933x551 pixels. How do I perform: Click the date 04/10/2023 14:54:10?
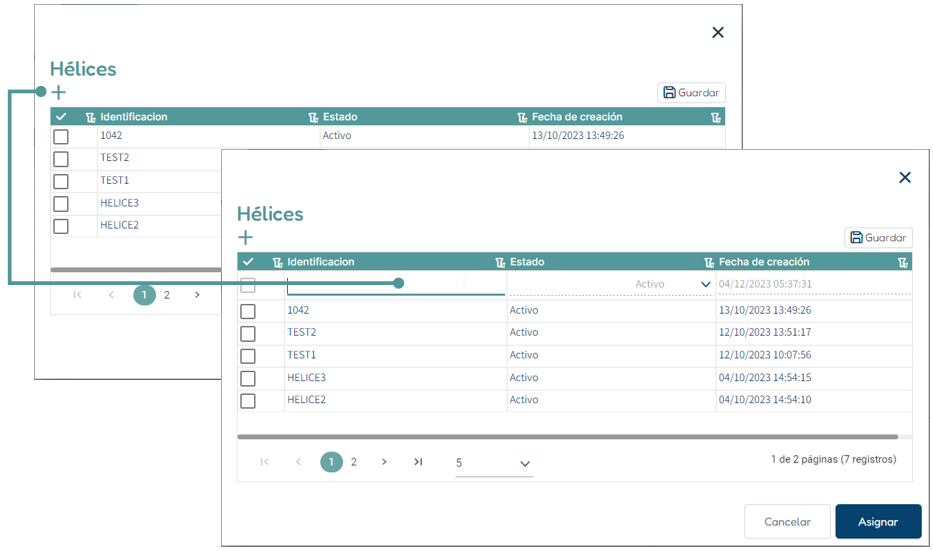[765, 399]
